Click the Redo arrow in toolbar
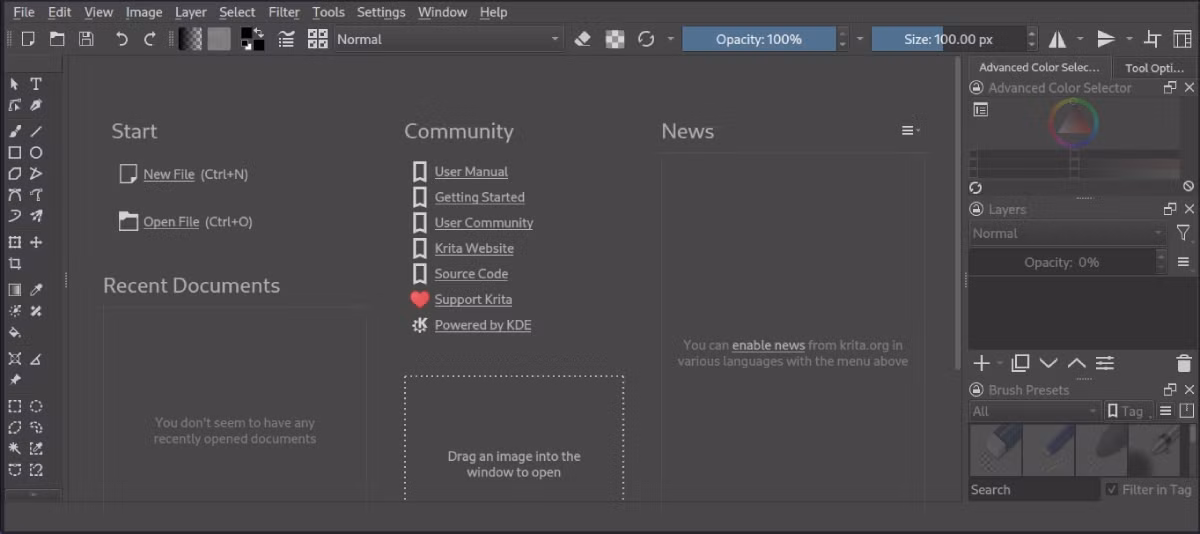 click(150, 39)
